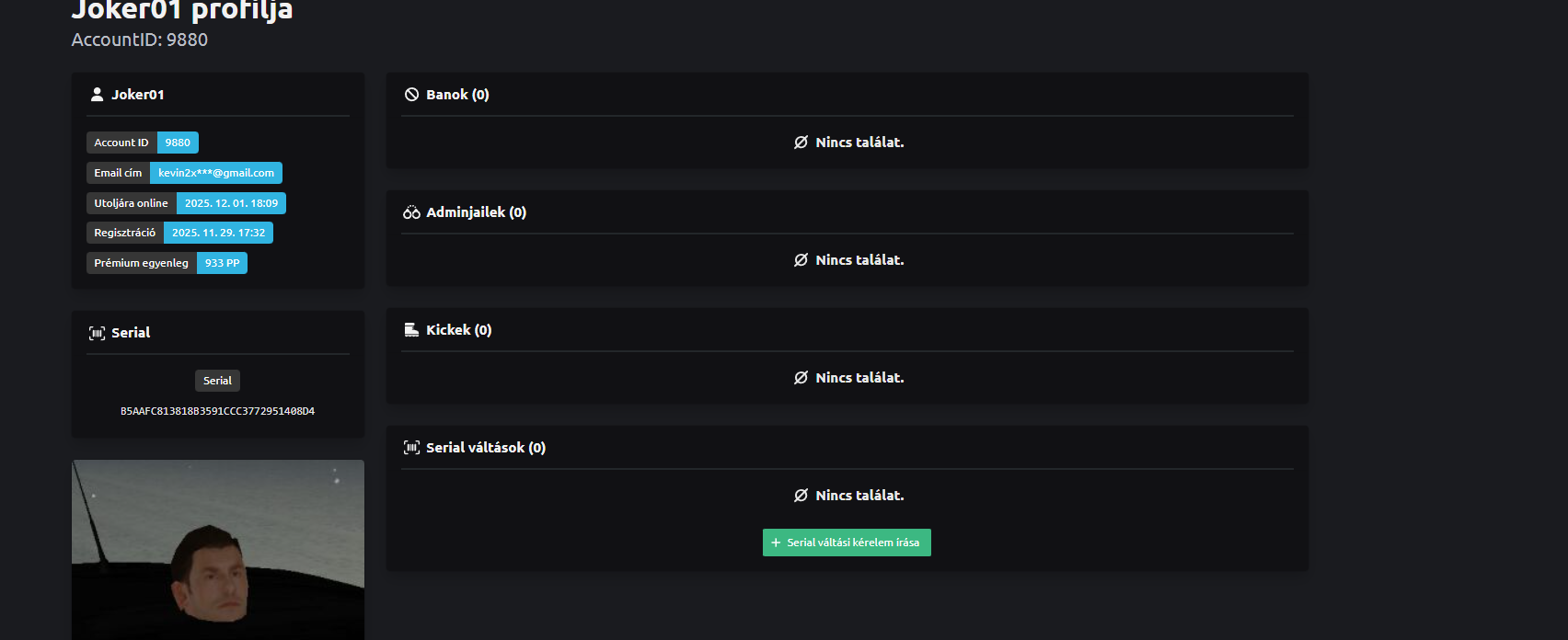Image resolution: width=1568 pixels, height=640 pixels.
Task: Click the ban icon next to Banok
Action: click(x=411, y=95)
